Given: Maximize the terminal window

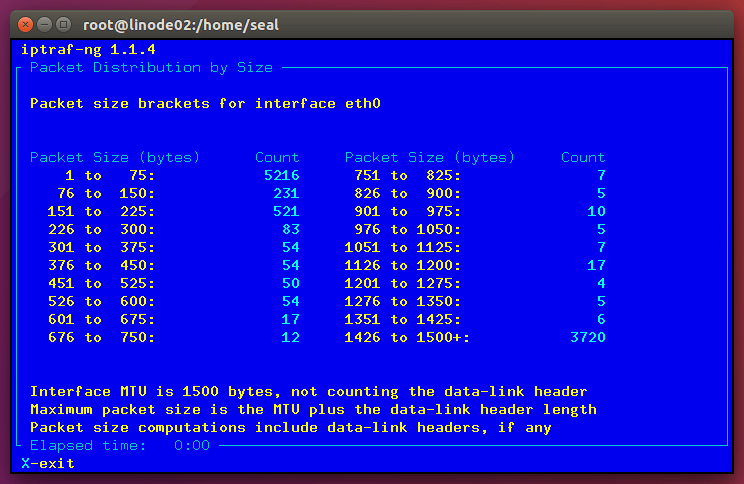Looking at the screenshot, I should pyautogui.click(x=63, y=25).
